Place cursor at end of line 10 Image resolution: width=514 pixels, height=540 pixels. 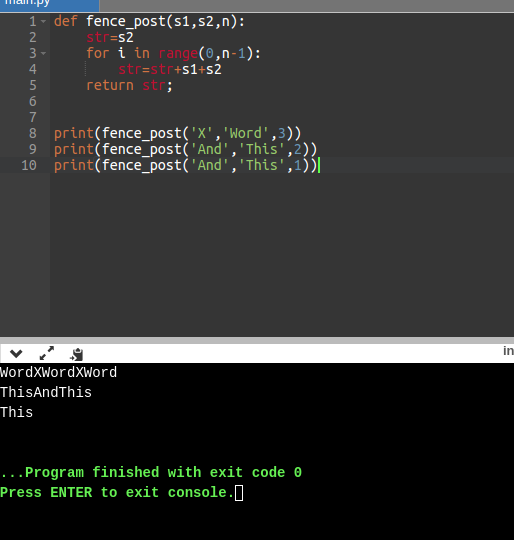(318, 165)
